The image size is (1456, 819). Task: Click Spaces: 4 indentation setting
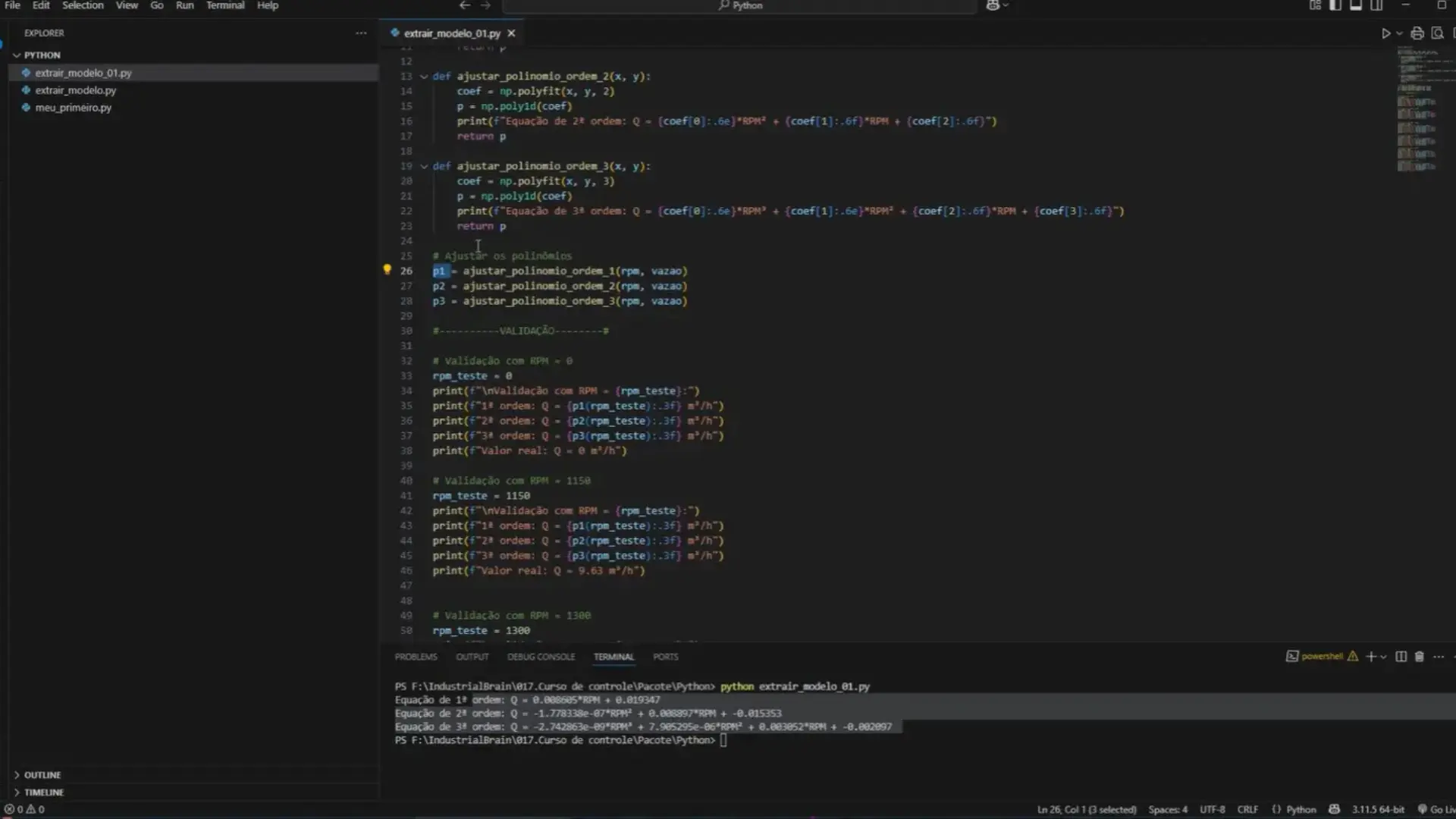pos(1168,810)
